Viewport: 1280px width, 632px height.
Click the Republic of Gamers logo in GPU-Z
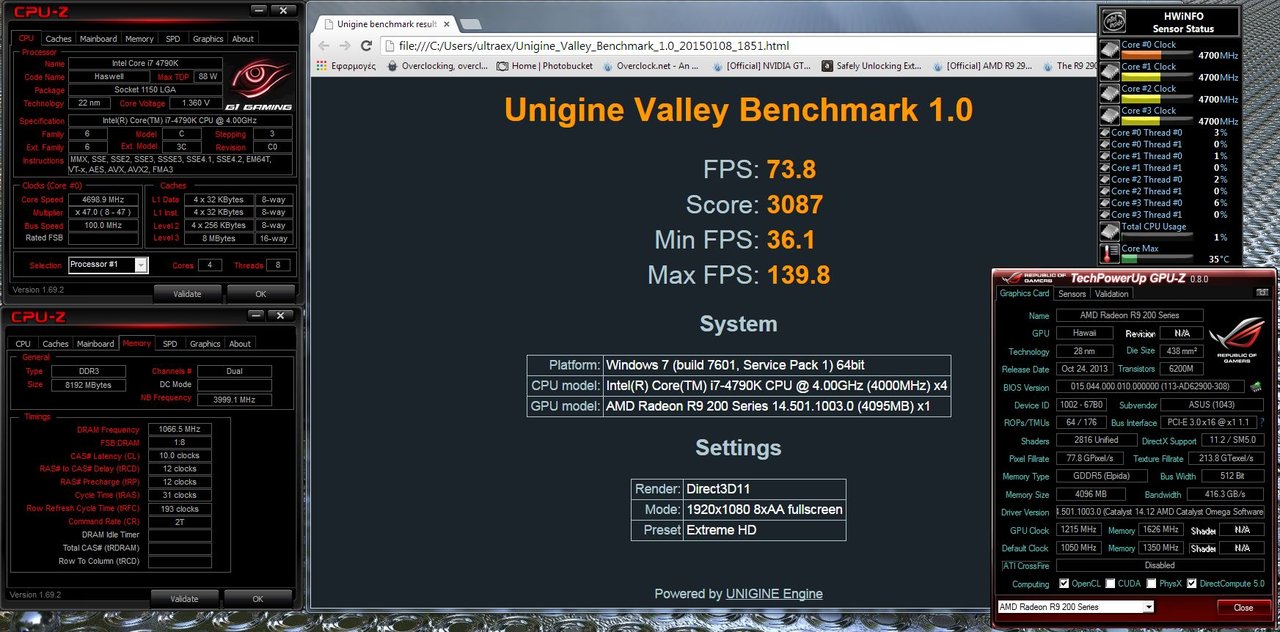coord(1236,341)
